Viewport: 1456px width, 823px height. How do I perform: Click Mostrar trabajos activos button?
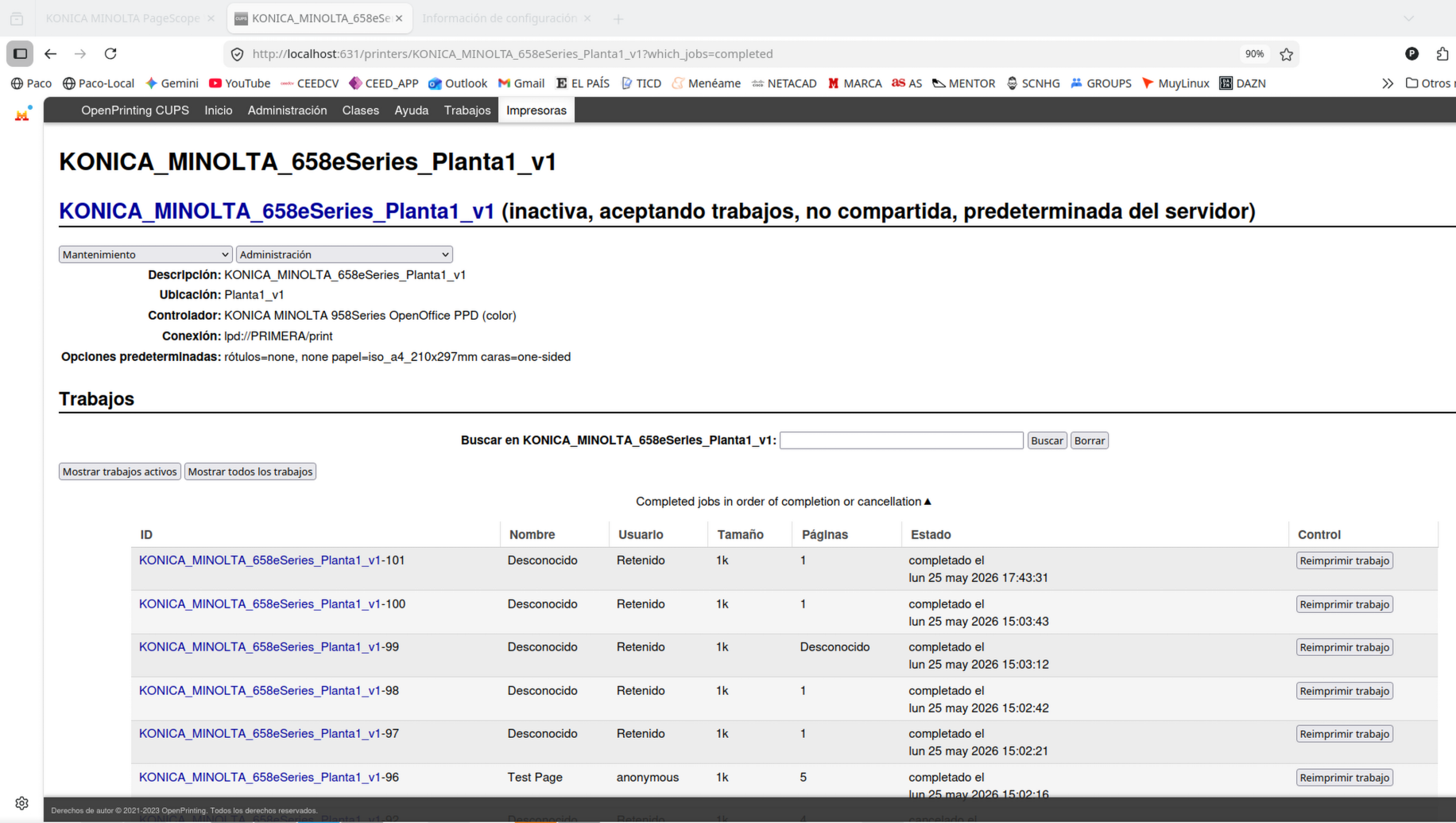tap(120, 472)
